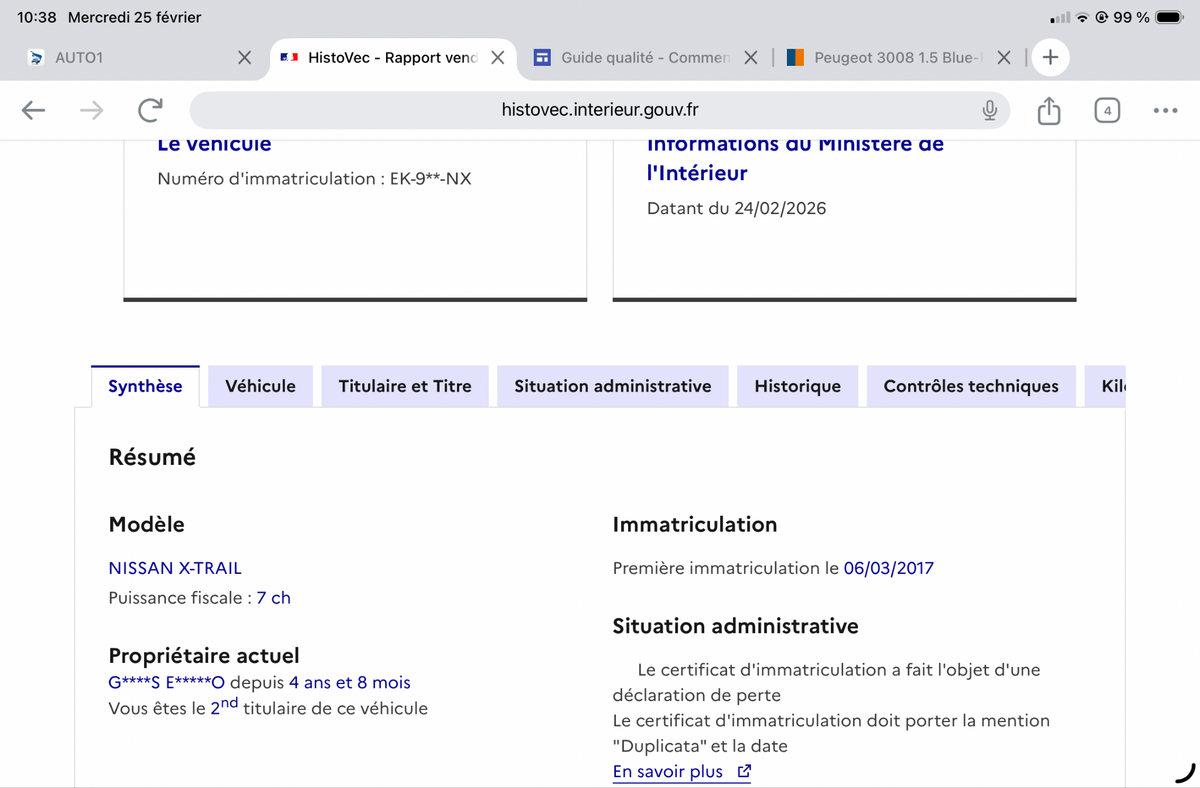Tap the address bar histovec.interieur.gouv.fr
This screenshot has height=788, width=1200.
click(x=600, y=110)
